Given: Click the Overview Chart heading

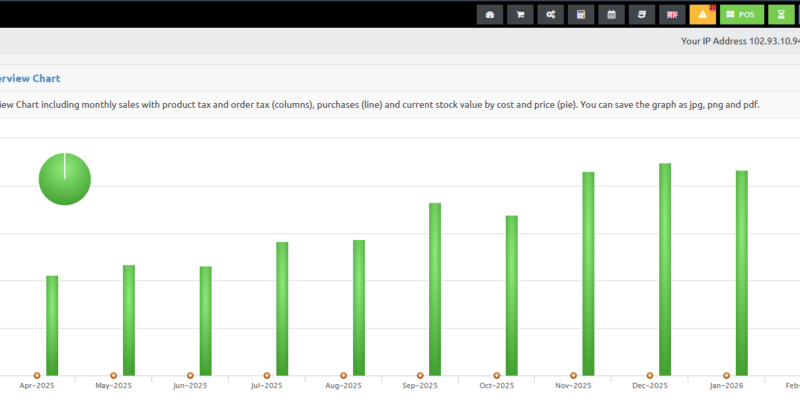Looking at the screenshot, I should click(x=30, y=79).
